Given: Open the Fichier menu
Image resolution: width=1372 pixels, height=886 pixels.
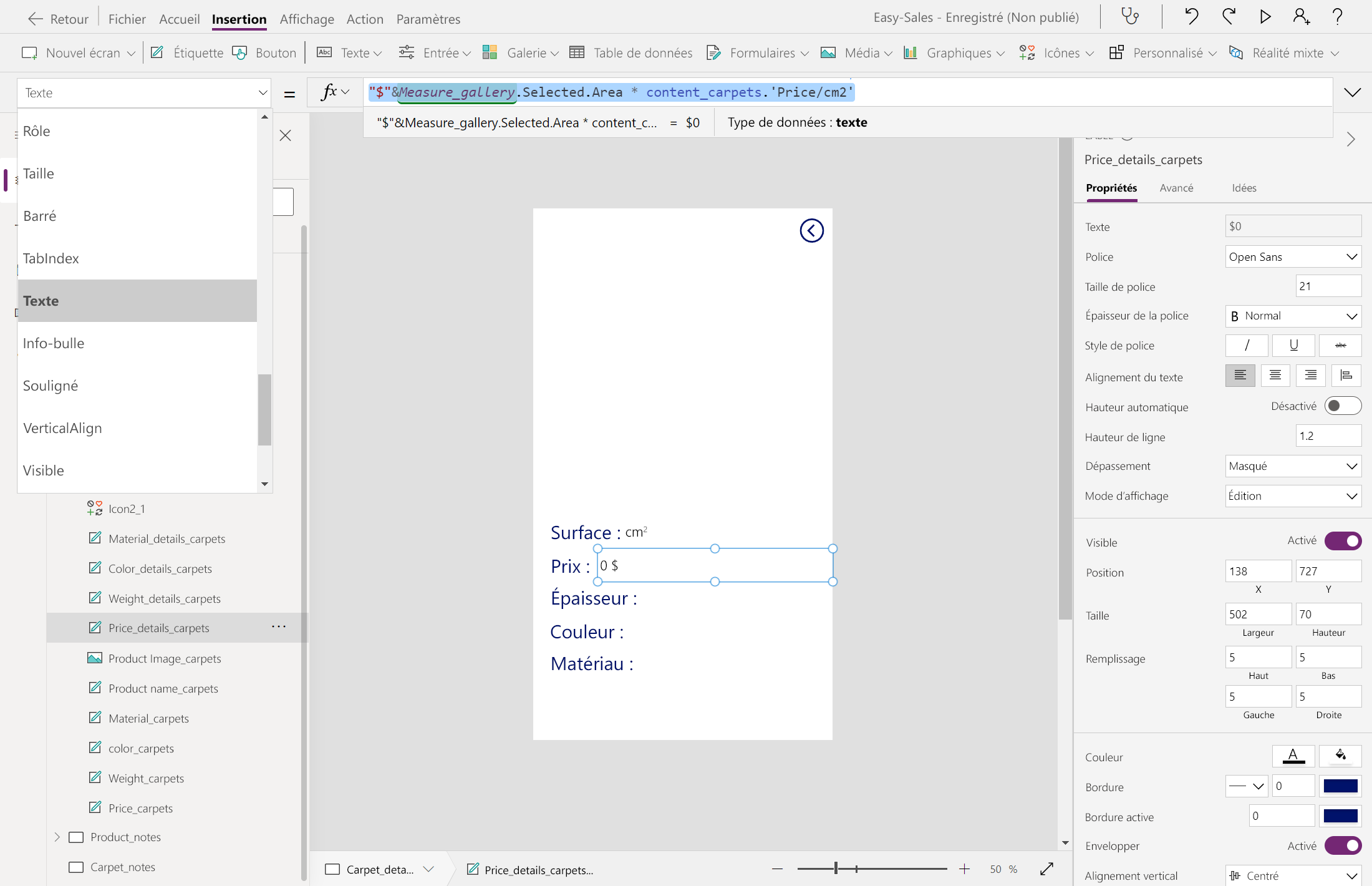Looking at the screenshot, I should click(127, 19).
